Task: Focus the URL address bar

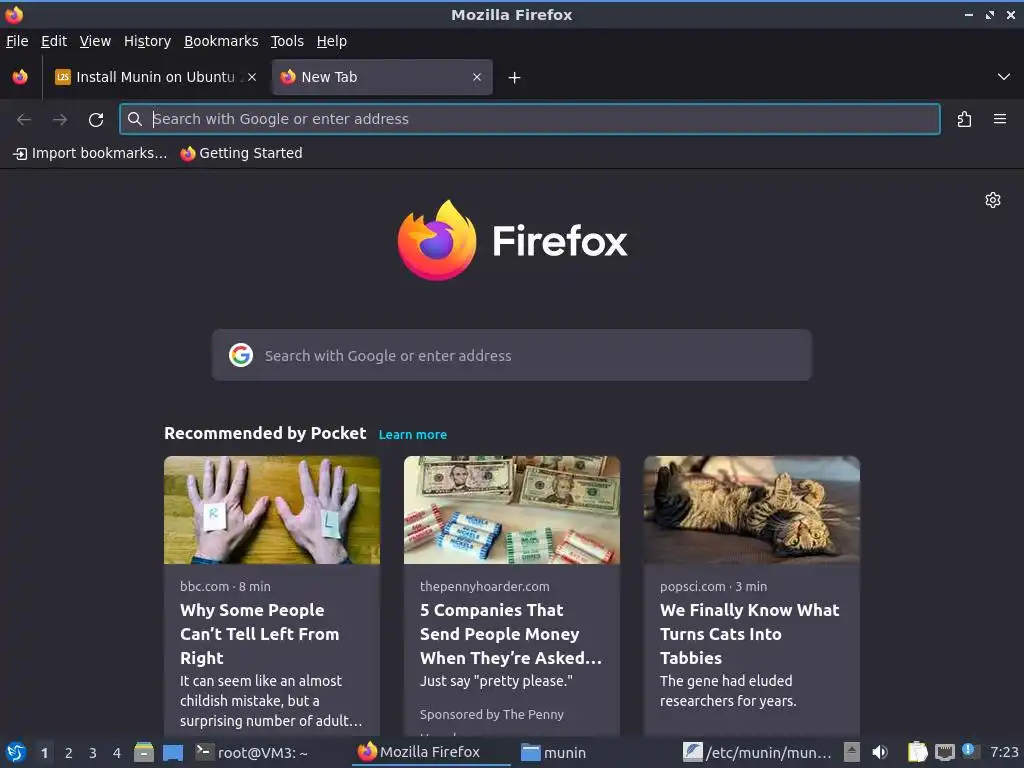Action: pyautogui.click(x=530, y=119)
